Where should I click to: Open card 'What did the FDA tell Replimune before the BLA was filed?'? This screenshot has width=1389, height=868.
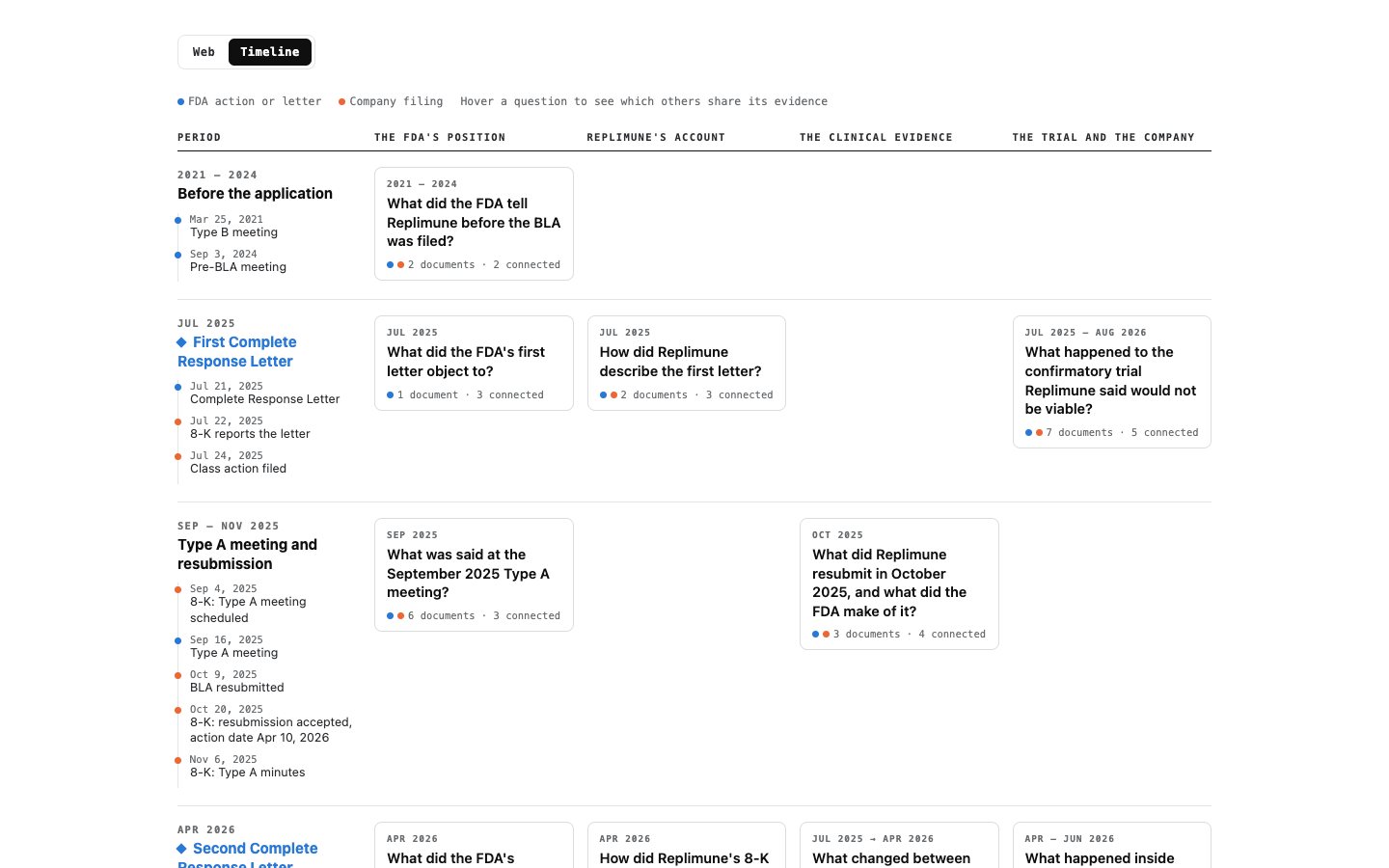click(474, 224)
